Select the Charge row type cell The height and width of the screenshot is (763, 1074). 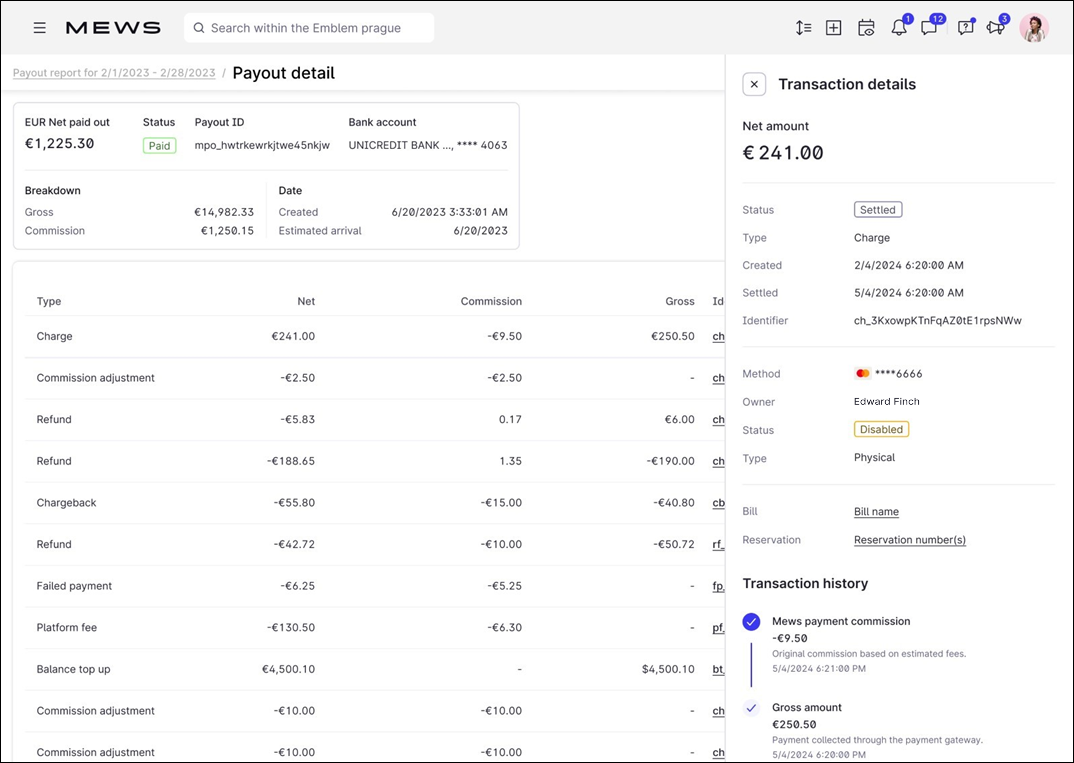tap(54, 336)
